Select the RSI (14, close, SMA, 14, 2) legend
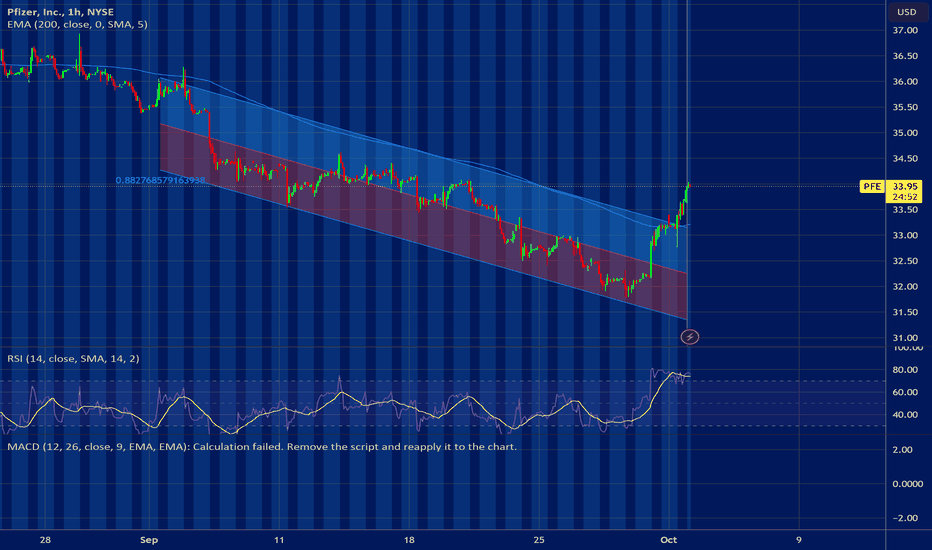The image size is (932, 550). tap(73, 359)
